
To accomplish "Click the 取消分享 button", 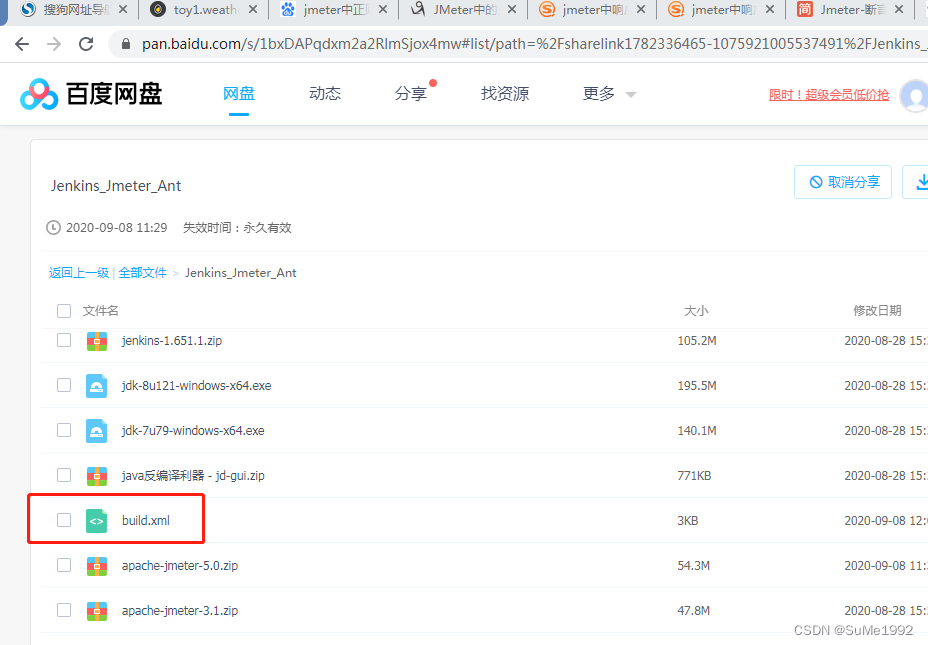I will coord(843,182).
